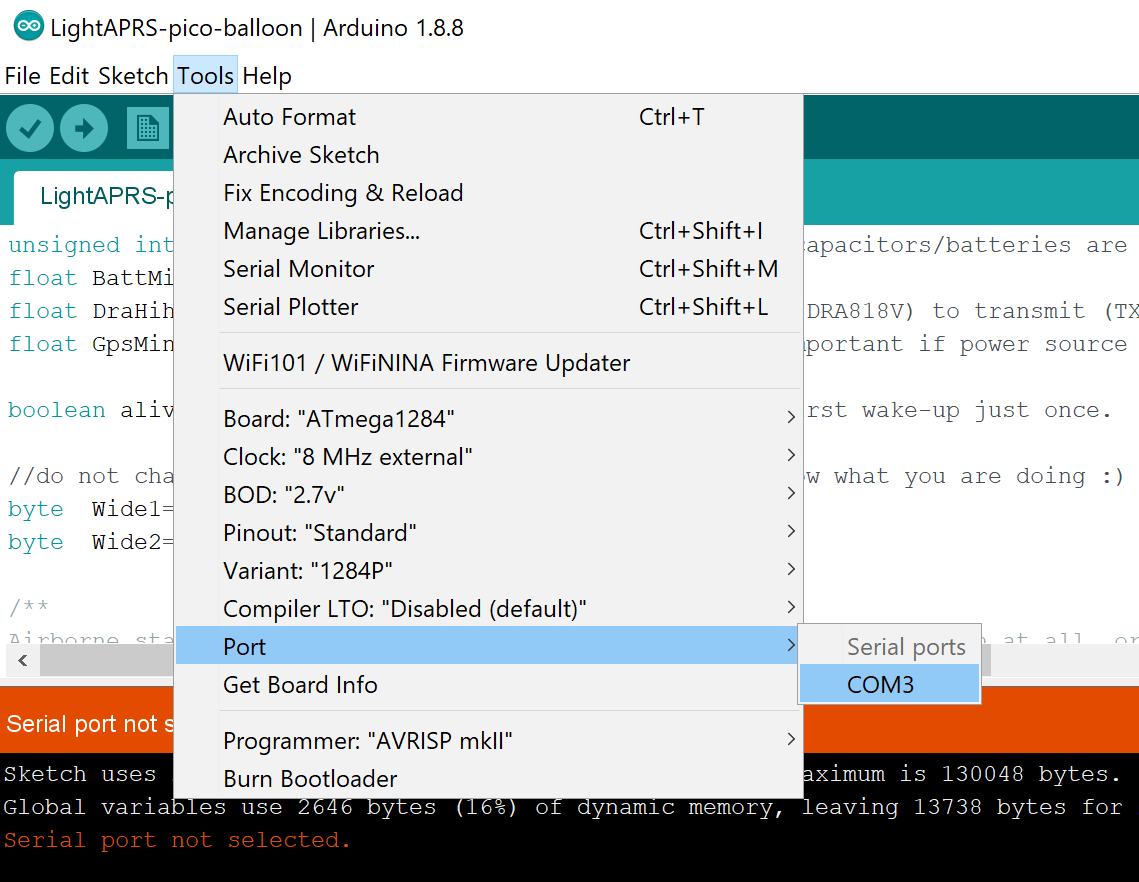
Task: Launch Serial Monitor from the menu
Action: pyautogui.click(x=488, y=269)
